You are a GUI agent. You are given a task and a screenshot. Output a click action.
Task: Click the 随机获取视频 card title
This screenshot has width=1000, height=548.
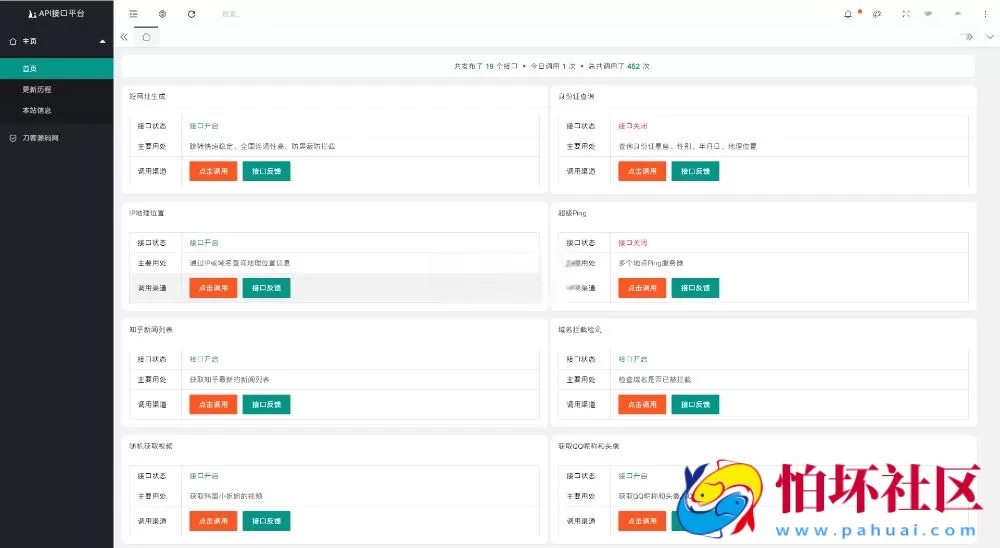tap(151, 446)
